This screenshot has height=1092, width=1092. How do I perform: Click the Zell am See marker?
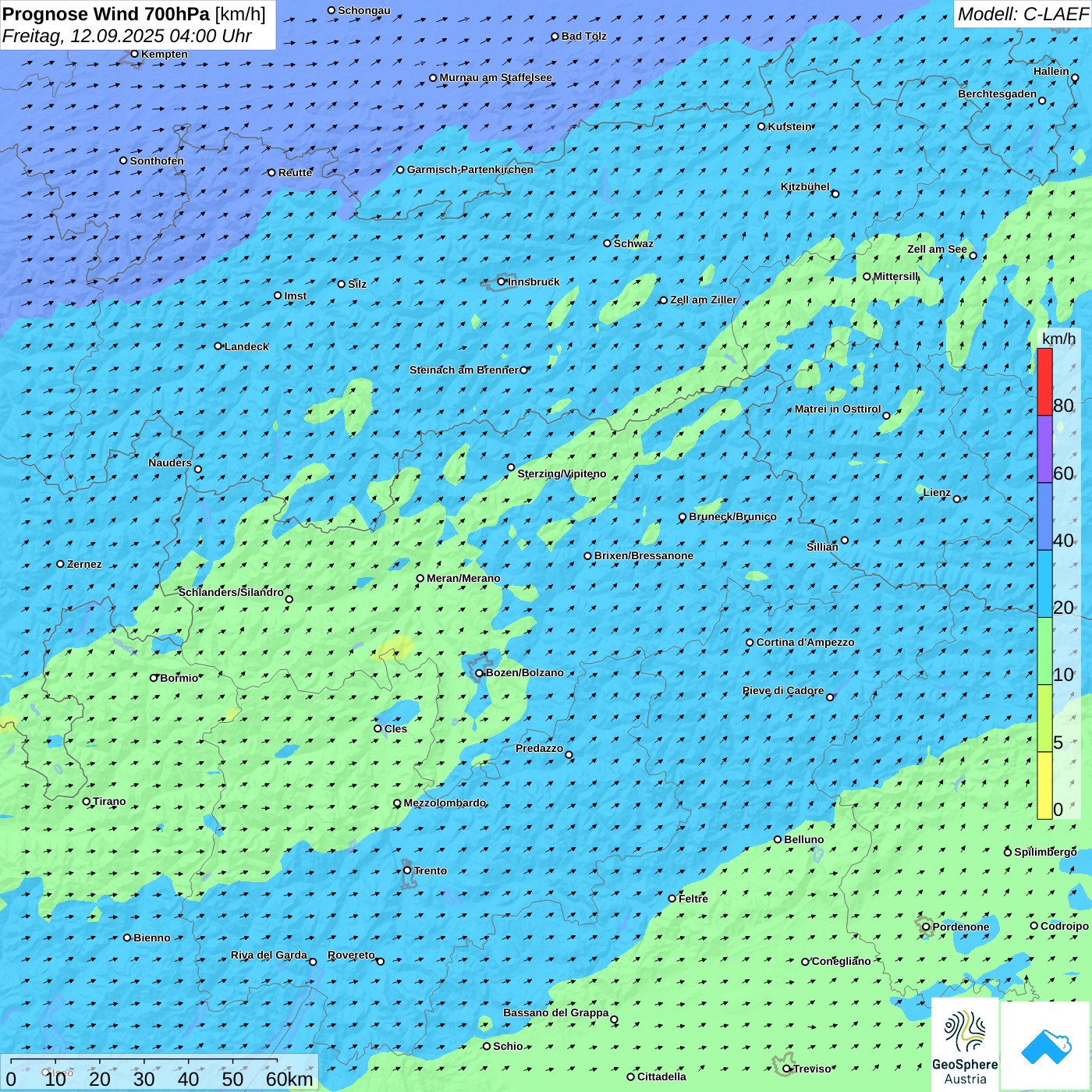coord(973,255)
